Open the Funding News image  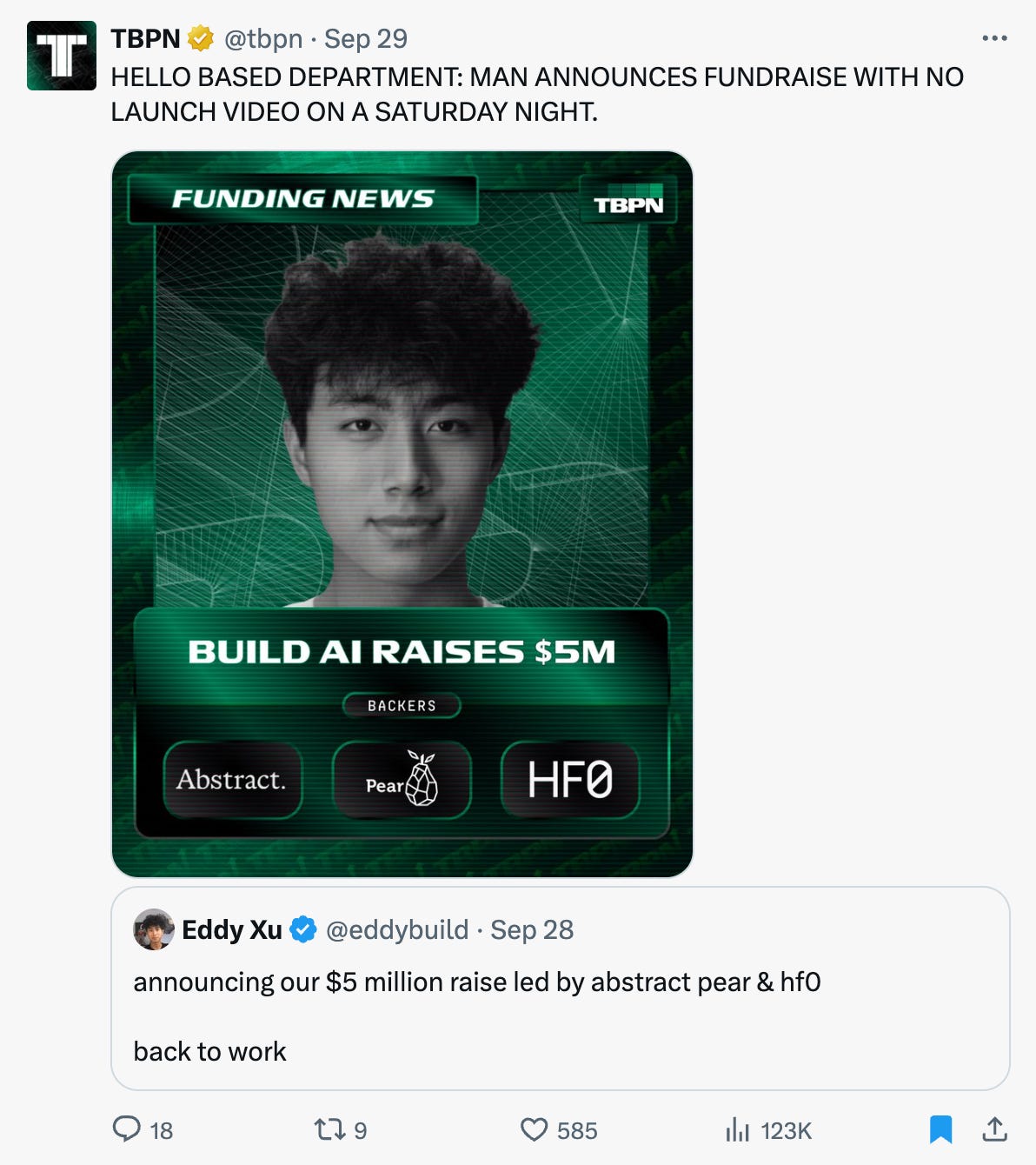(402, 514)
